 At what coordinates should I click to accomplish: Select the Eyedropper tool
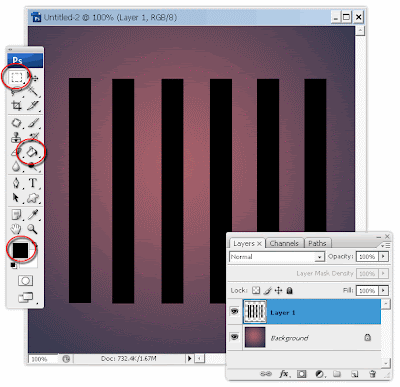(x=33, y=214)
